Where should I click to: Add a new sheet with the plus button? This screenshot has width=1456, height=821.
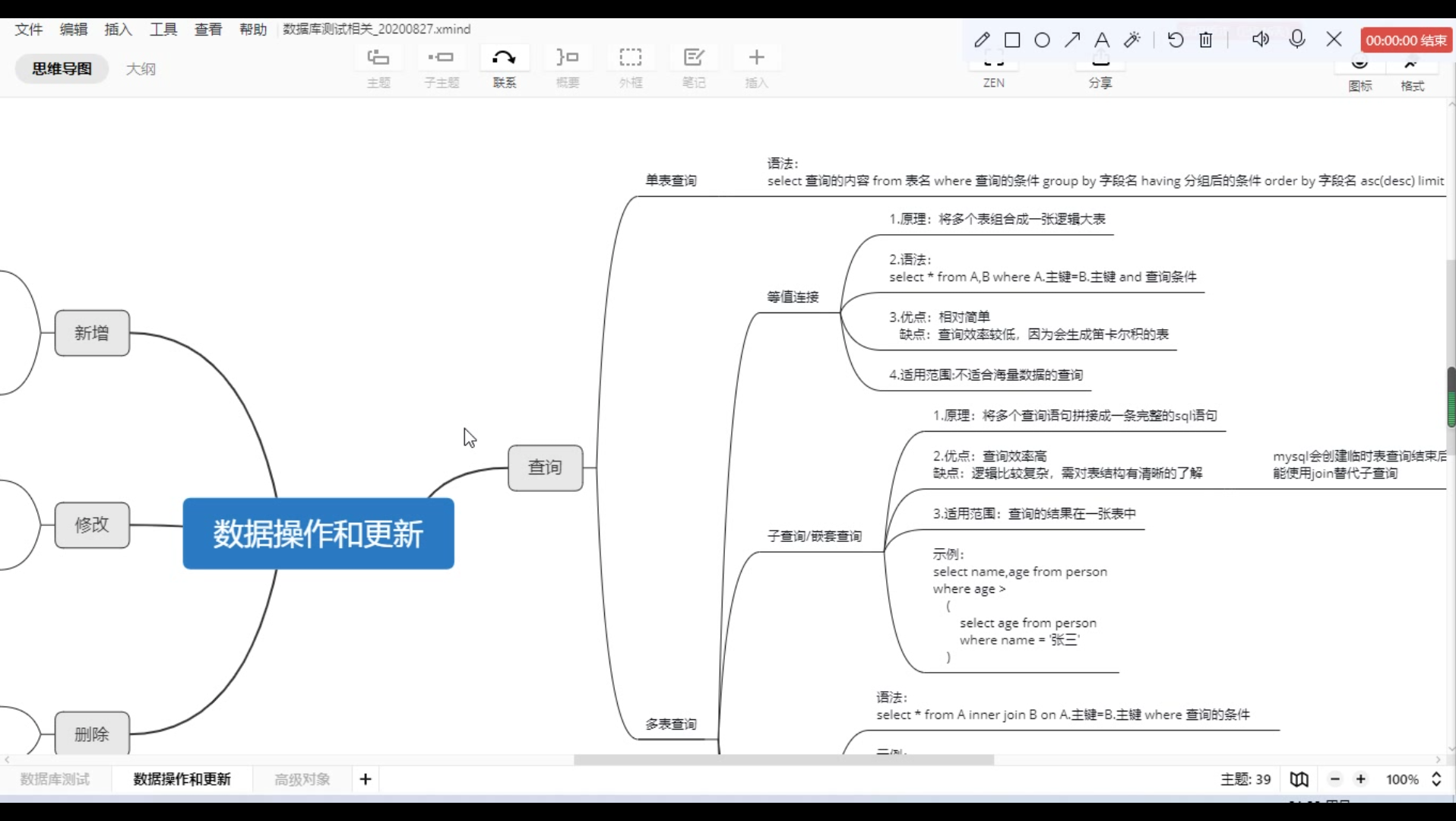point(365,779)
